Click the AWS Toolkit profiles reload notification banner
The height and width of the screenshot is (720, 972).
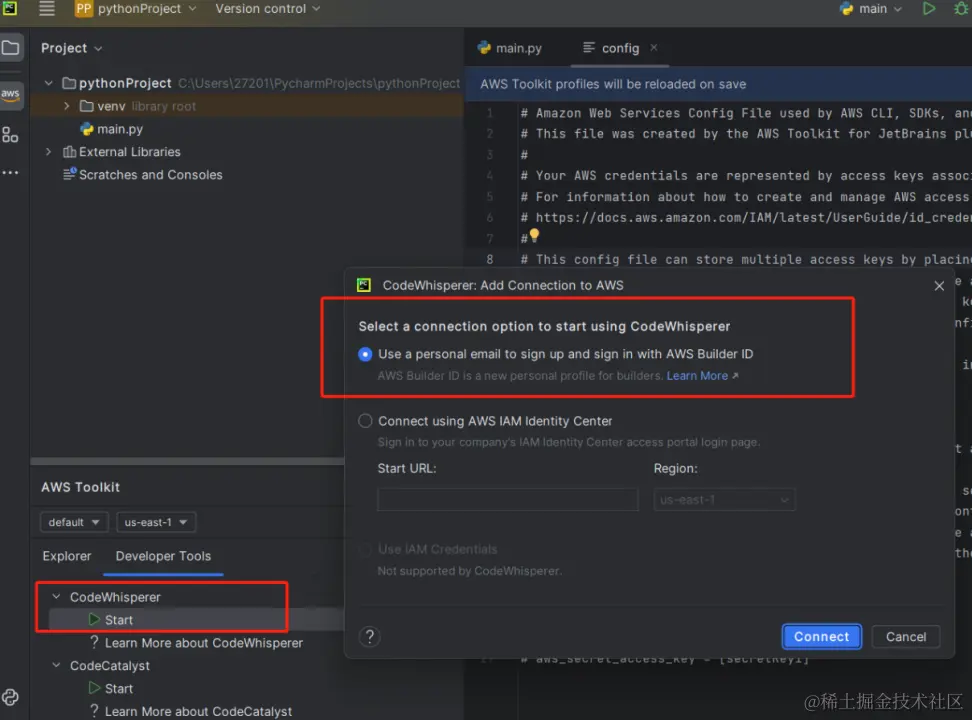point(718,84)
